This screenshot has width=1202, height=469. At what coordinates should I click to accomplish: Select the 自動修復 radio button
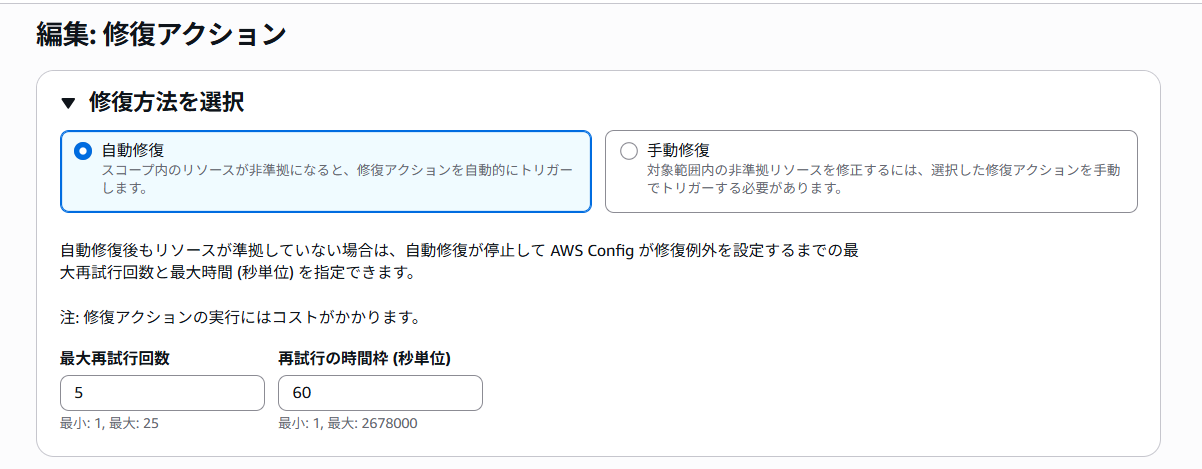83,151
